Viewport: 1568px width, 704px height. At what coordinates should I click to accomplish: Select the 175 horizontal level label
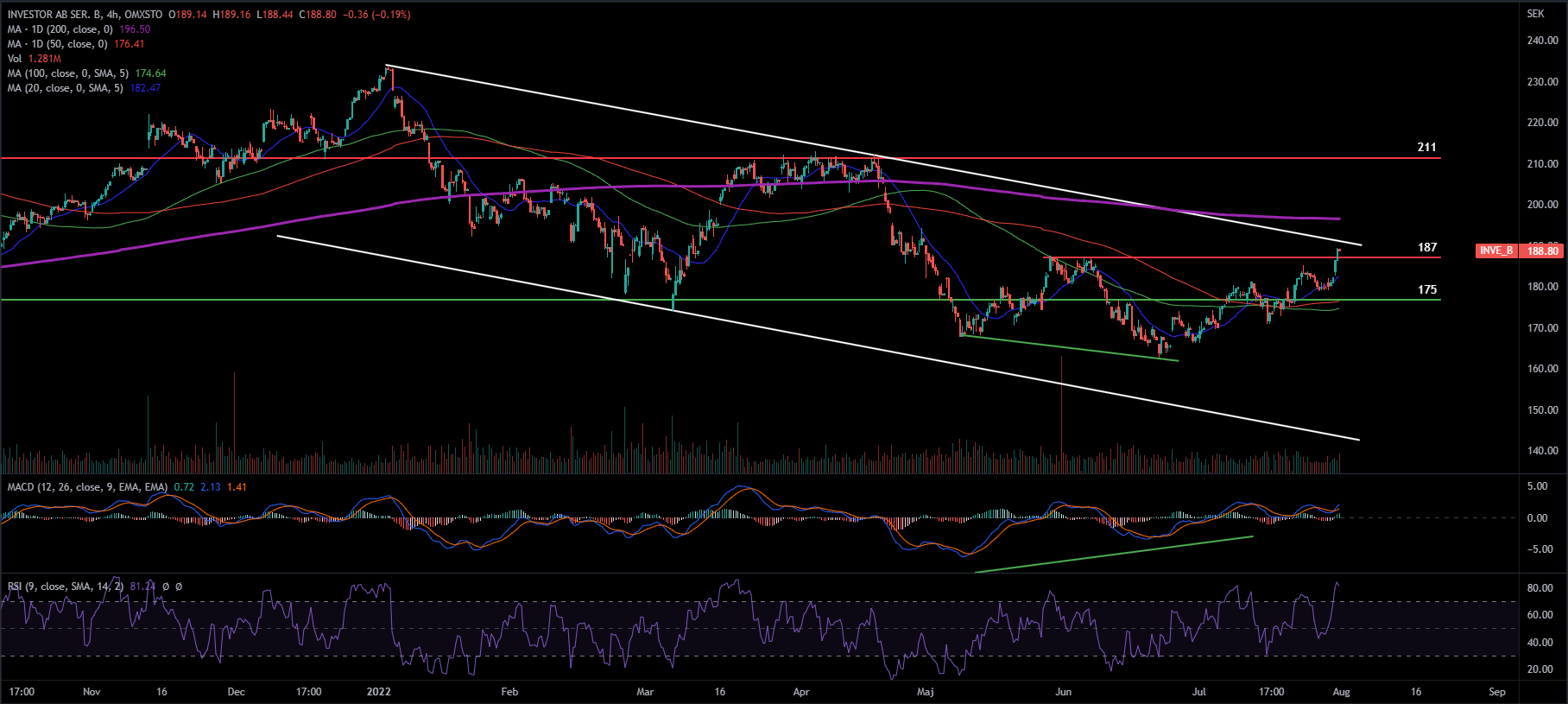[x=1426, y=290]
